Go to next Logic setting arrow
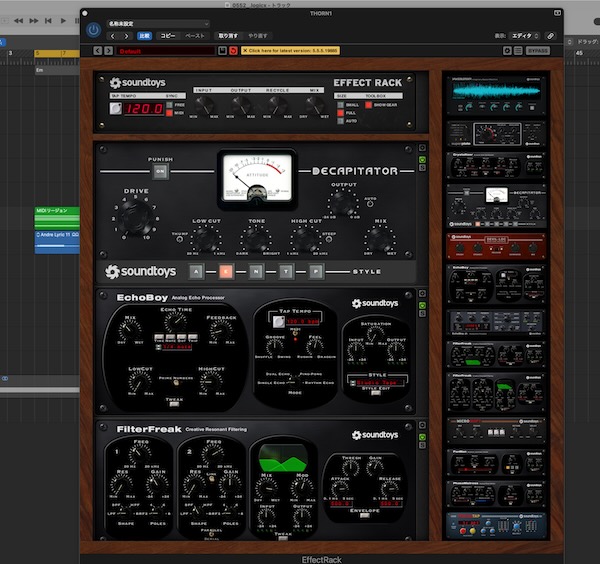The width and height of the screenshot is (600, 564). pos(126,36)
